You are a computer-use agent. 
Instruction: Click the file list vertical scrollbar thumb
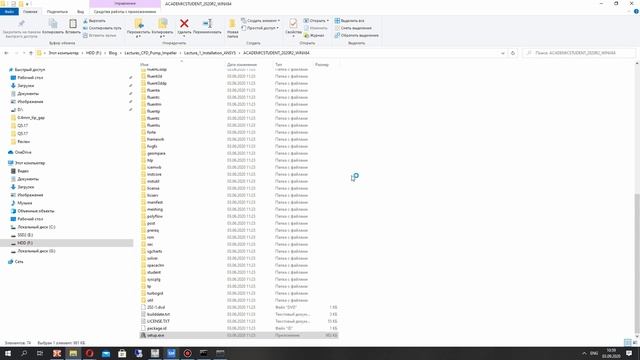click(637, 264)
